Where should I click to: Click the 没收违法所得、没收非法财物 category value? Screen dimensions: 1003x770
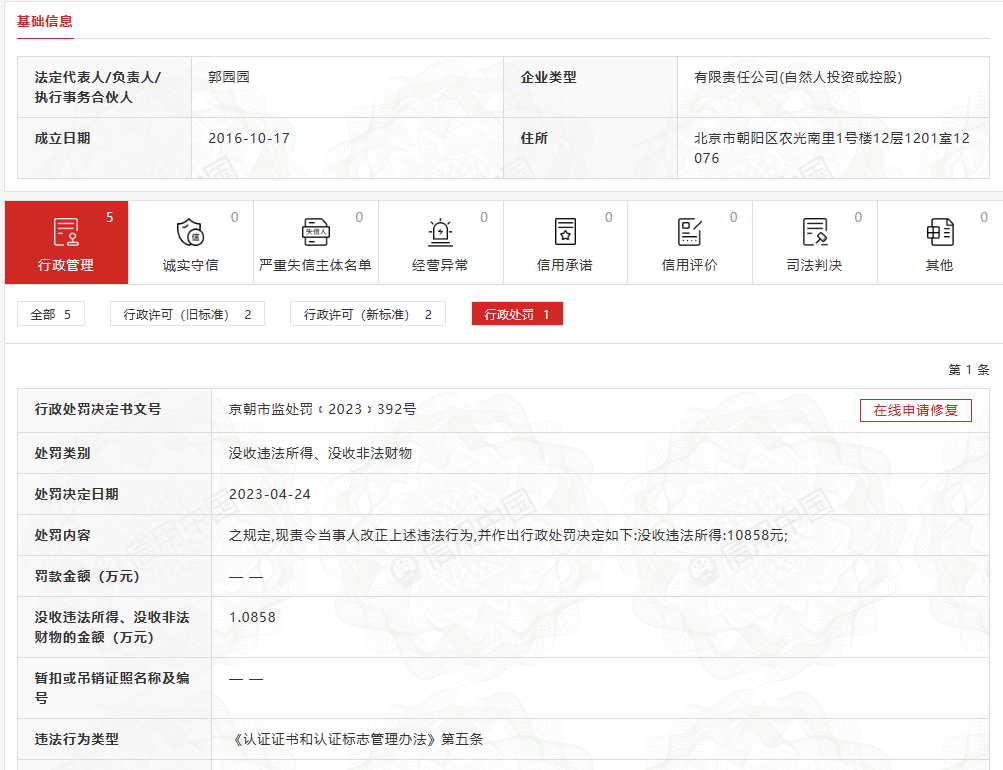click(x=320, y=453)
